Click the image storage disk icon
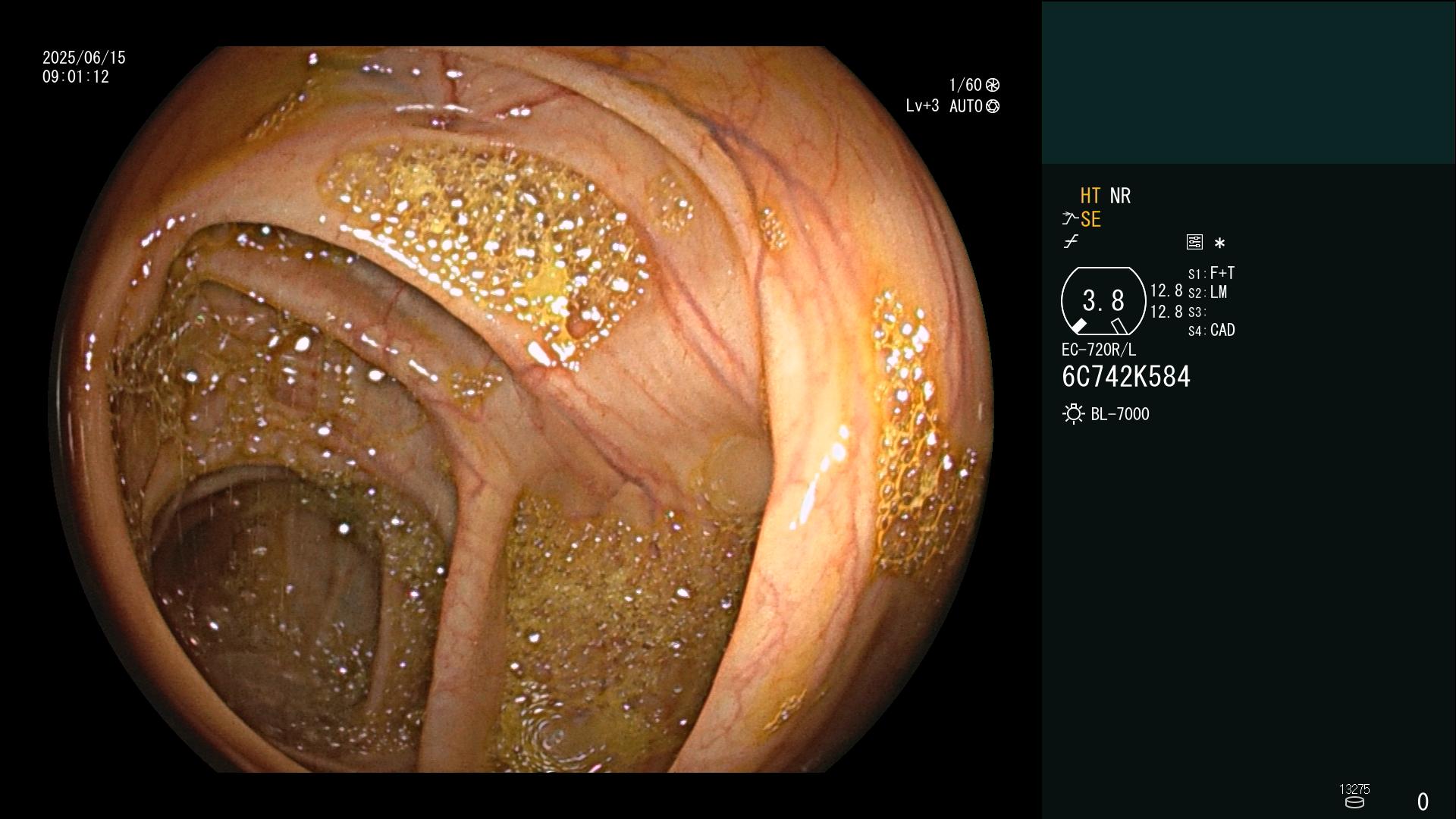The width and height of the screenshot is (1456, 819). (x=1354, y=802)
